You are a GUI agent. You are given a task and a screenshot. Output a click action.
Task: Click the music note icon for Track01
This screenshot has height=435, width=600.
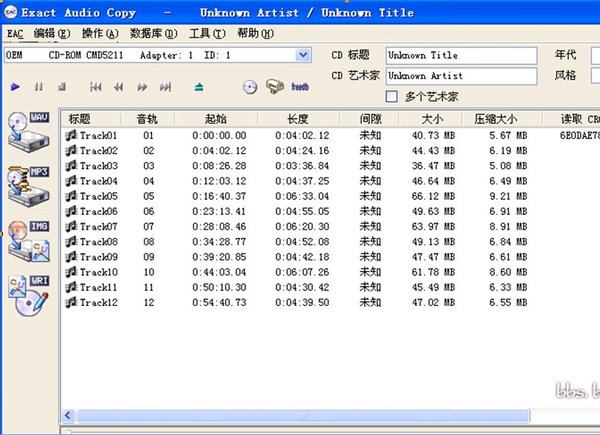pos(71,135)
